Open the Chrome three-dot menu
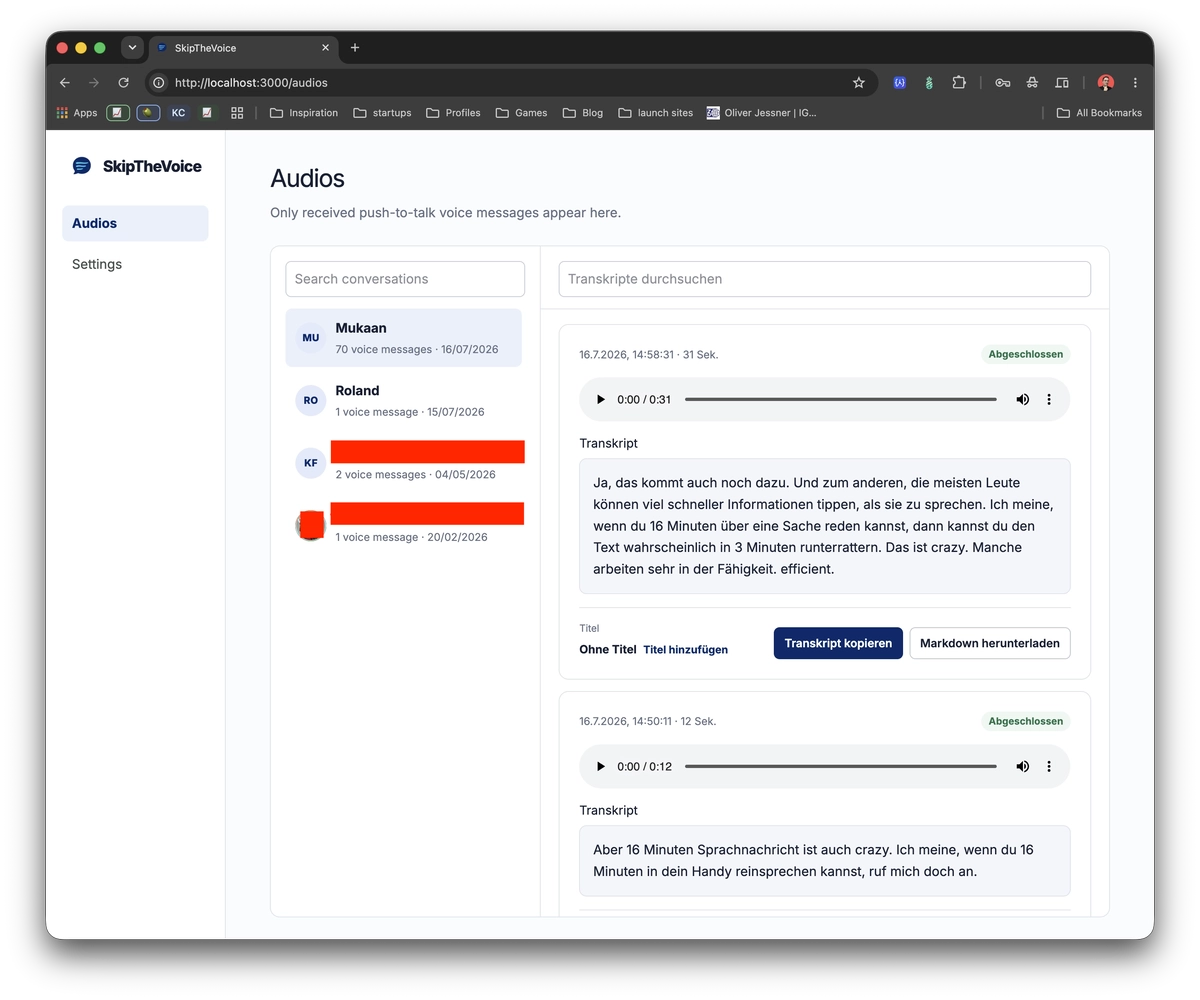Viewport: 1200px width, 1000px height. click(1135, 83)
